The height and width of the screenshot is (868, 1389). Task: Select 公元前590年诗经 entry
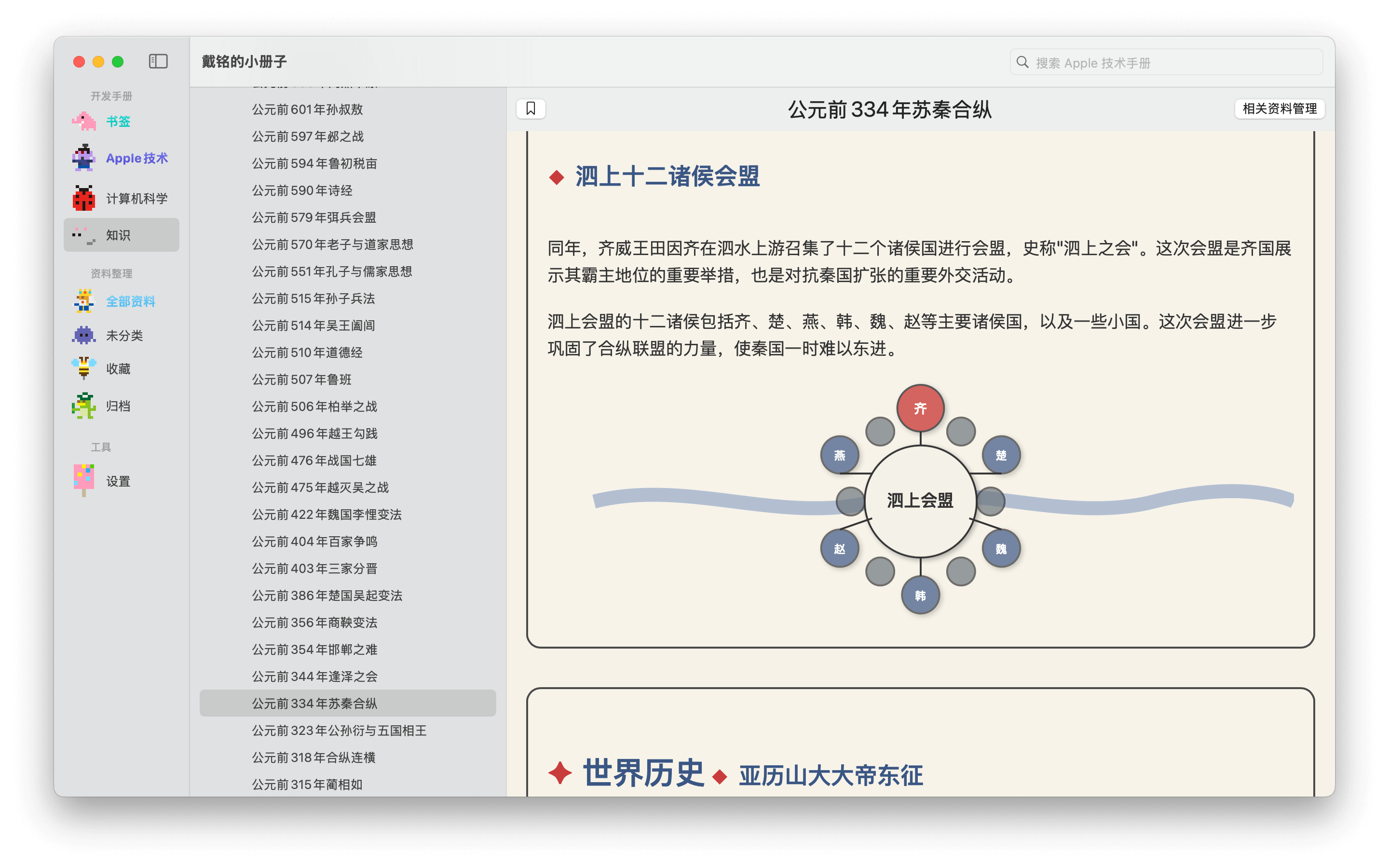[347, 190]
